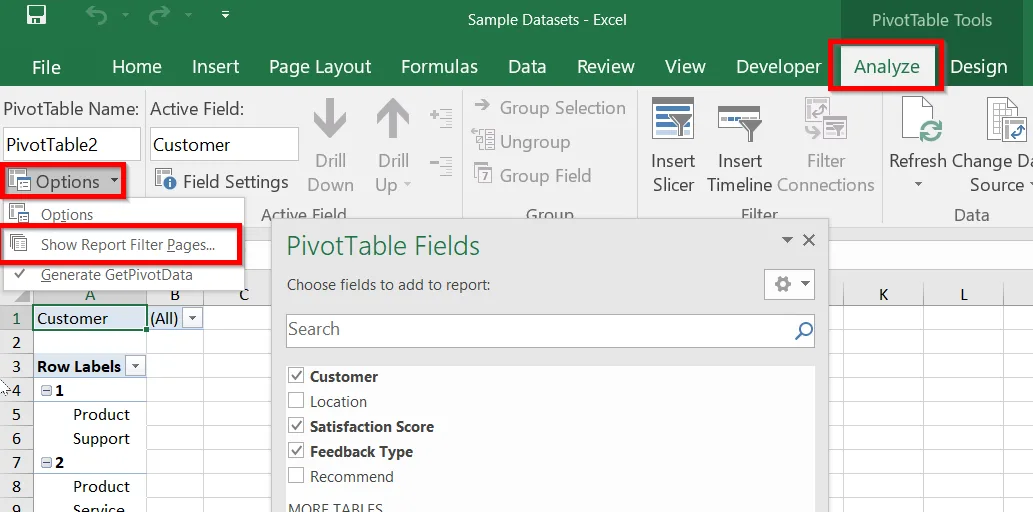The width and height of the screenshot is (1033, 512).
Task: Click column K header
Action: [883, 295]
